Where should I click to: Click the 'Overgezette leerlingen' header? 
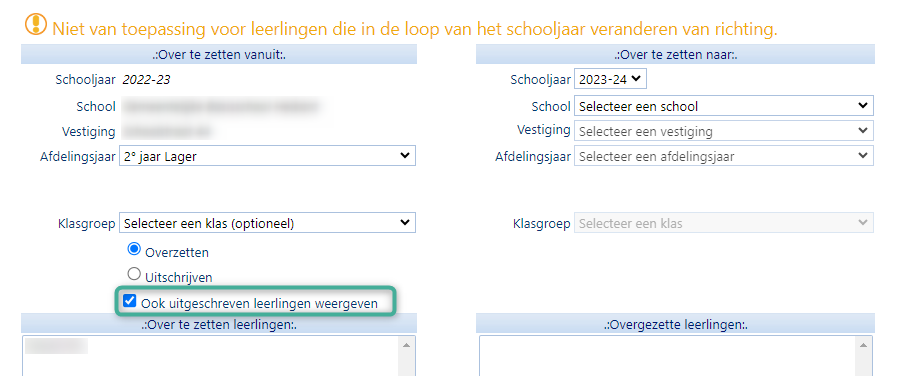point(675,323)
